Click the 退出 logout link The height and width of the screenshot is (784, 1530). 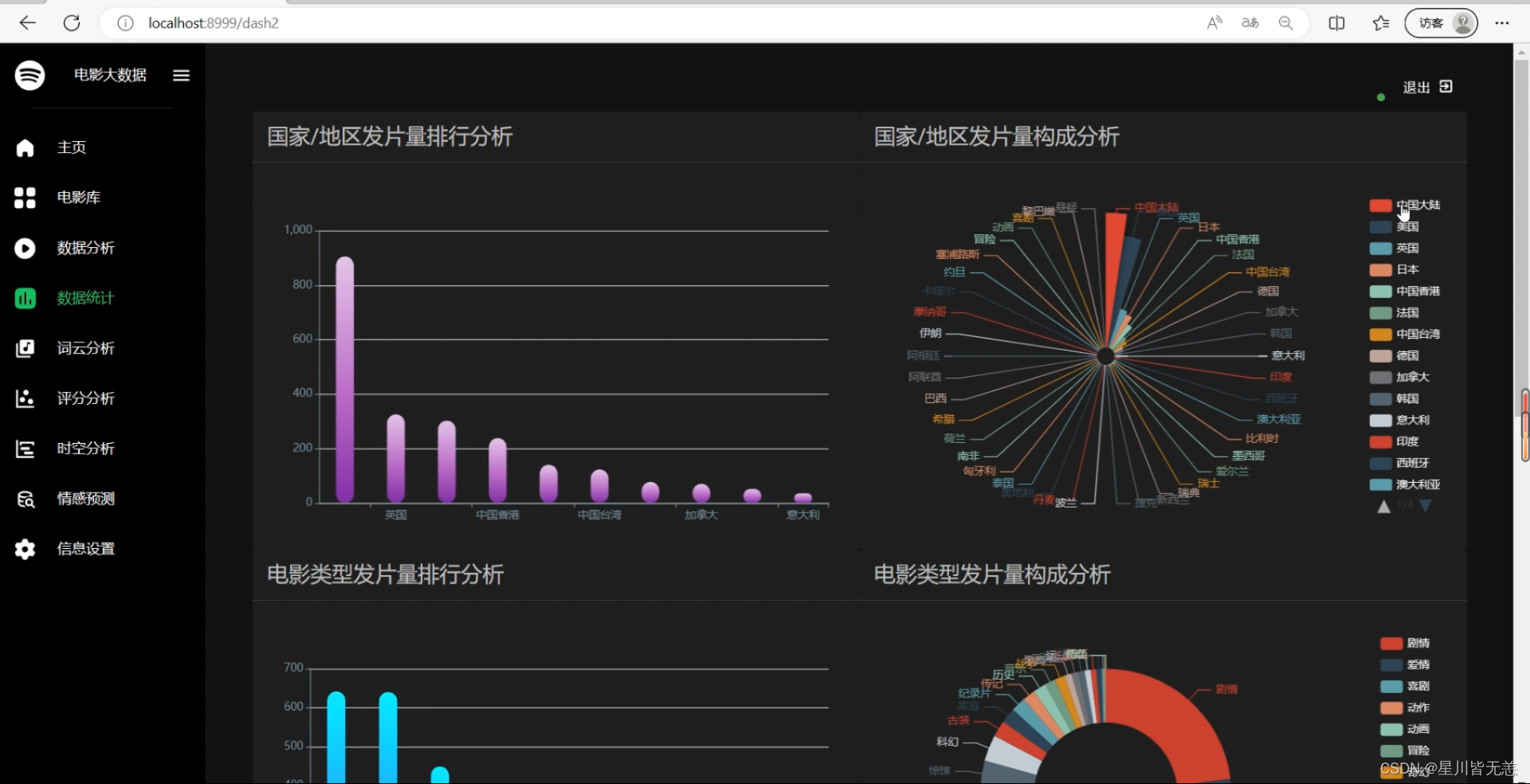pyautogui.click(x=1416, y=88)
